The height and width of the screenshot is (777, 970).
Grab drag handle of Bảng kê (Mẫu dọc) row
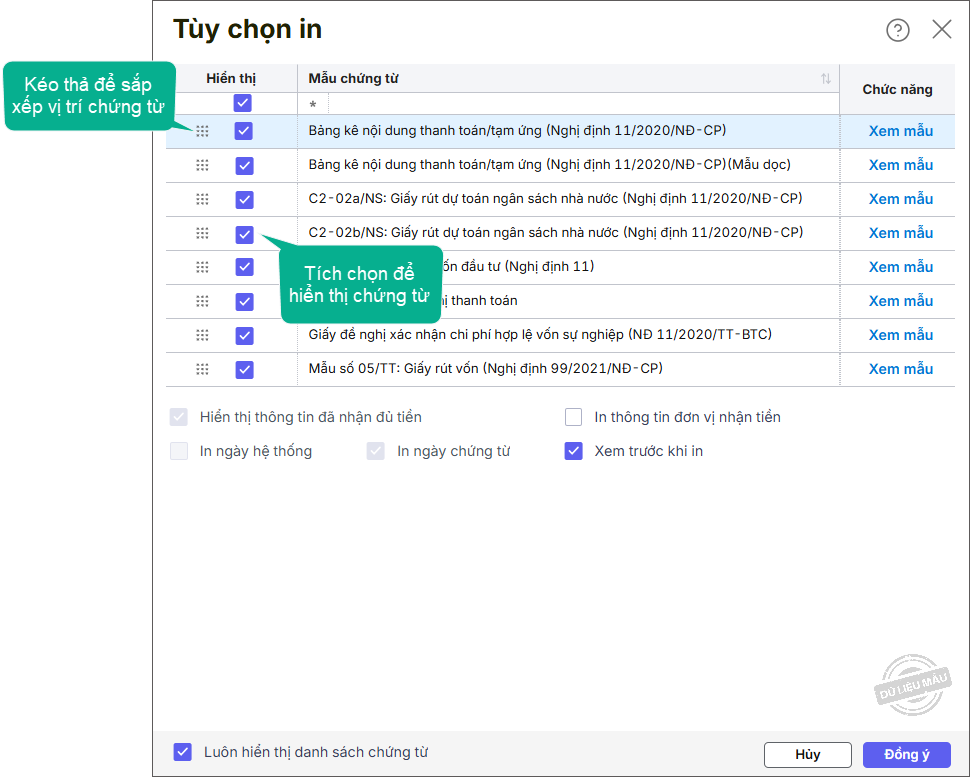(x=202, y=165)
